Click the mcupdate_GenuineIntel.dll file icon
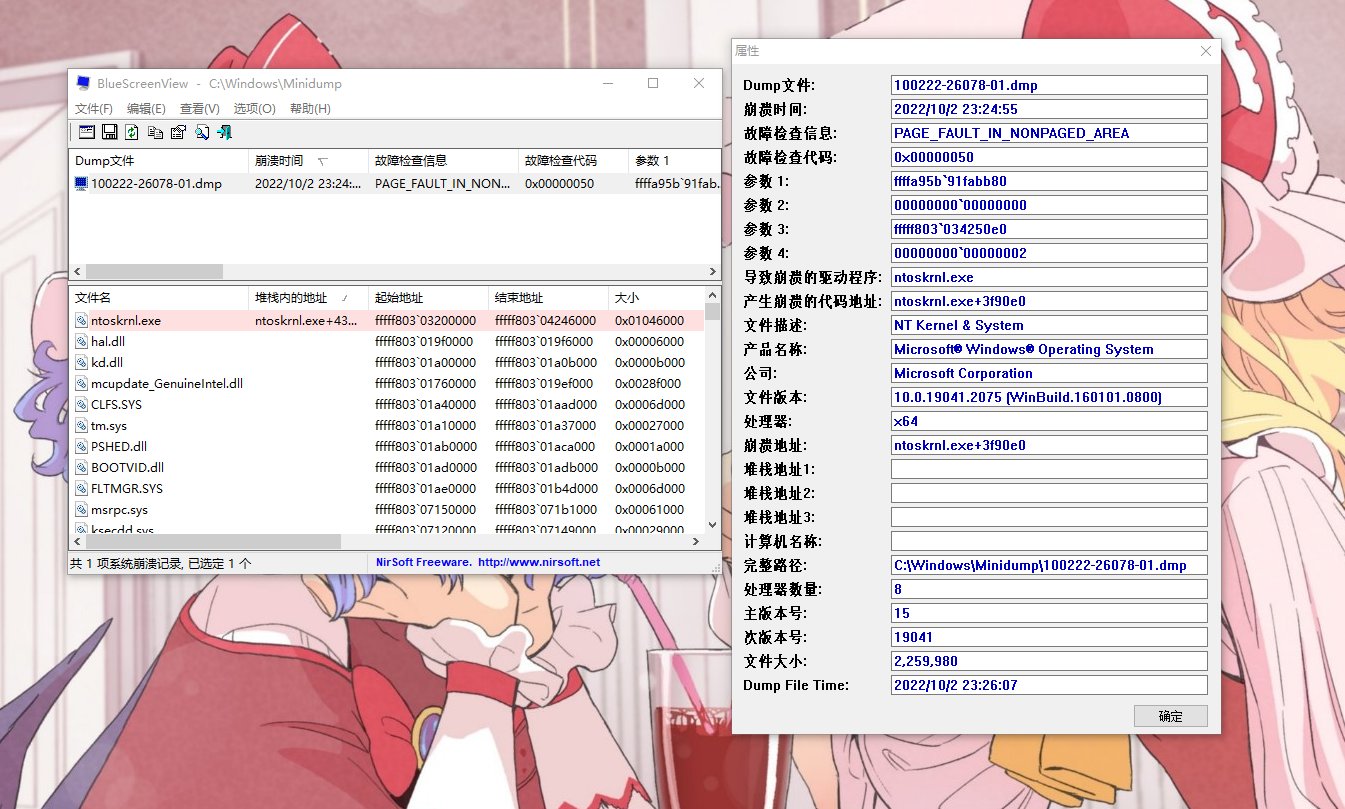Image resolution: width=1345 pixels, height=809 pixels. tap(81, 384)
